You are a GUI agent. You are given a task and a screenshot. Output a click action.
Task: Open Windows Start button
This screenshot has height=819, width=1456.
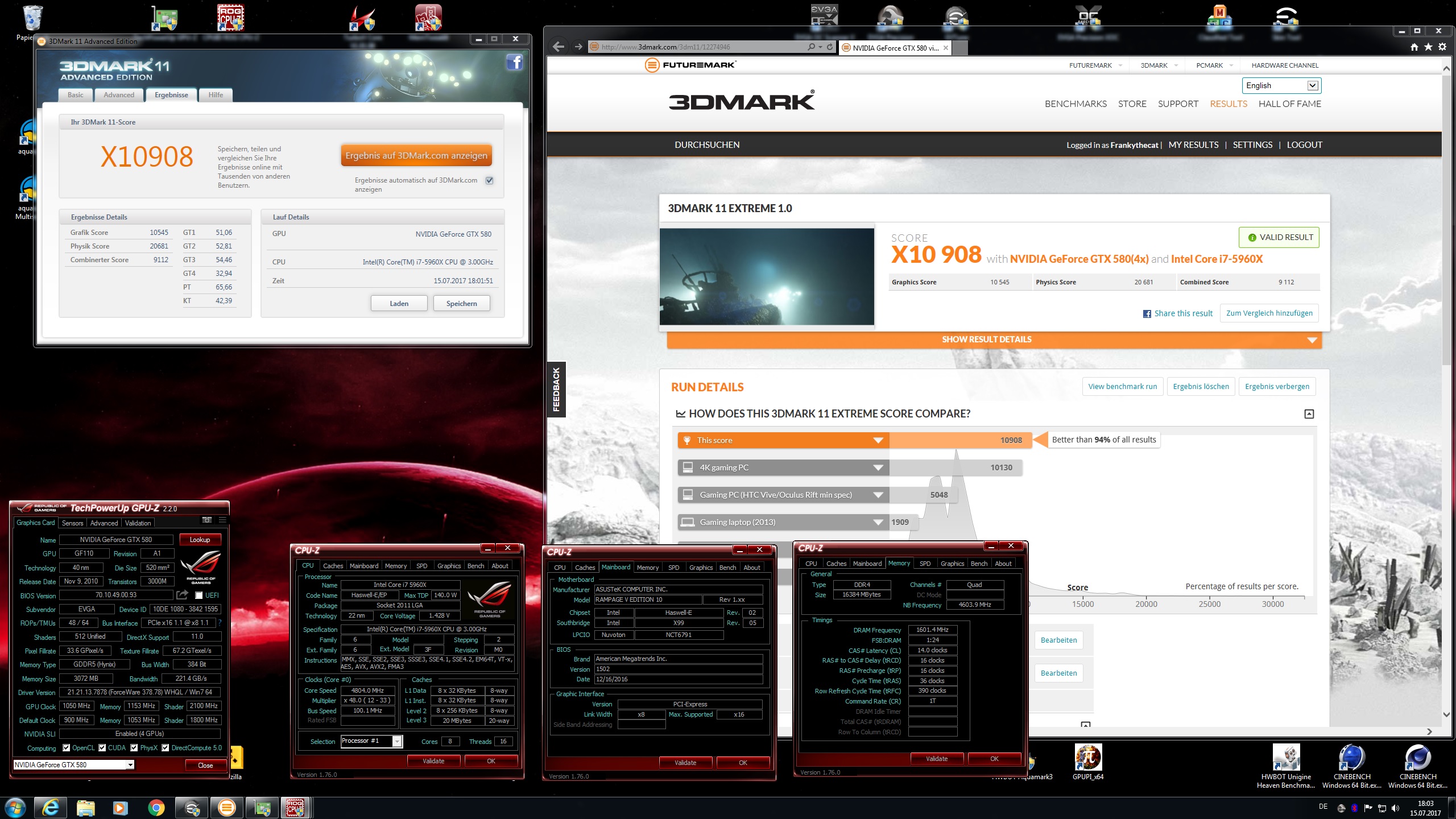15,808
